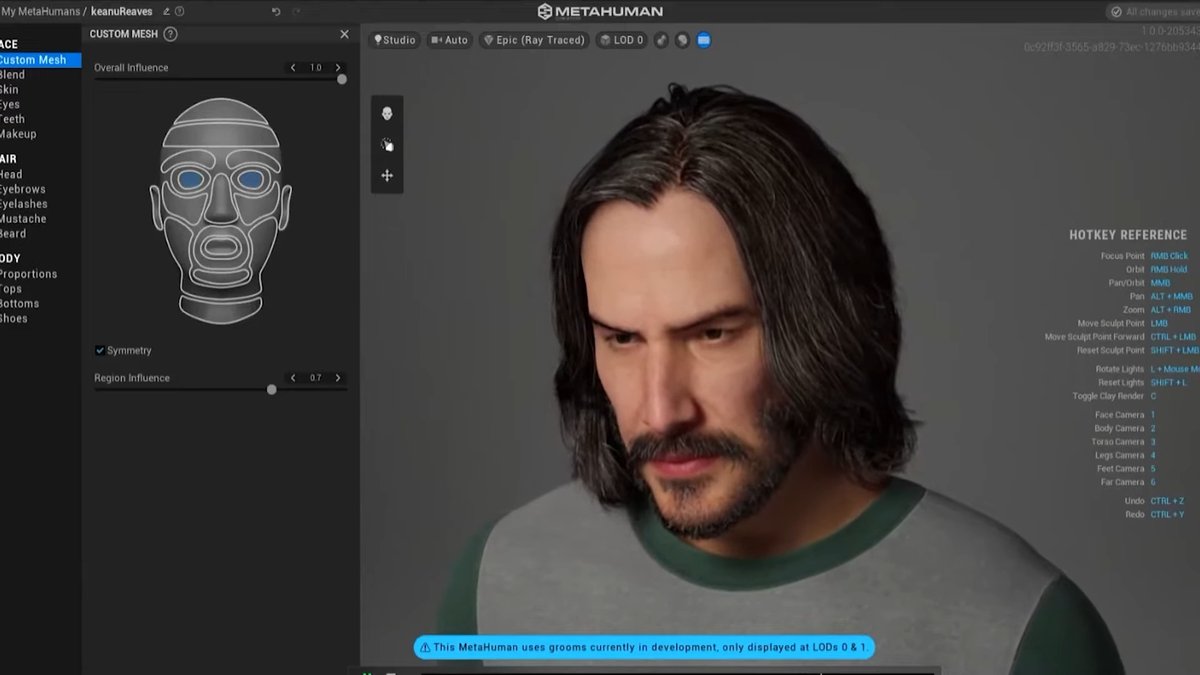Click the blue hotkey reference icon
Viewport: 1200px width, 675px height.
click(704, 40)
